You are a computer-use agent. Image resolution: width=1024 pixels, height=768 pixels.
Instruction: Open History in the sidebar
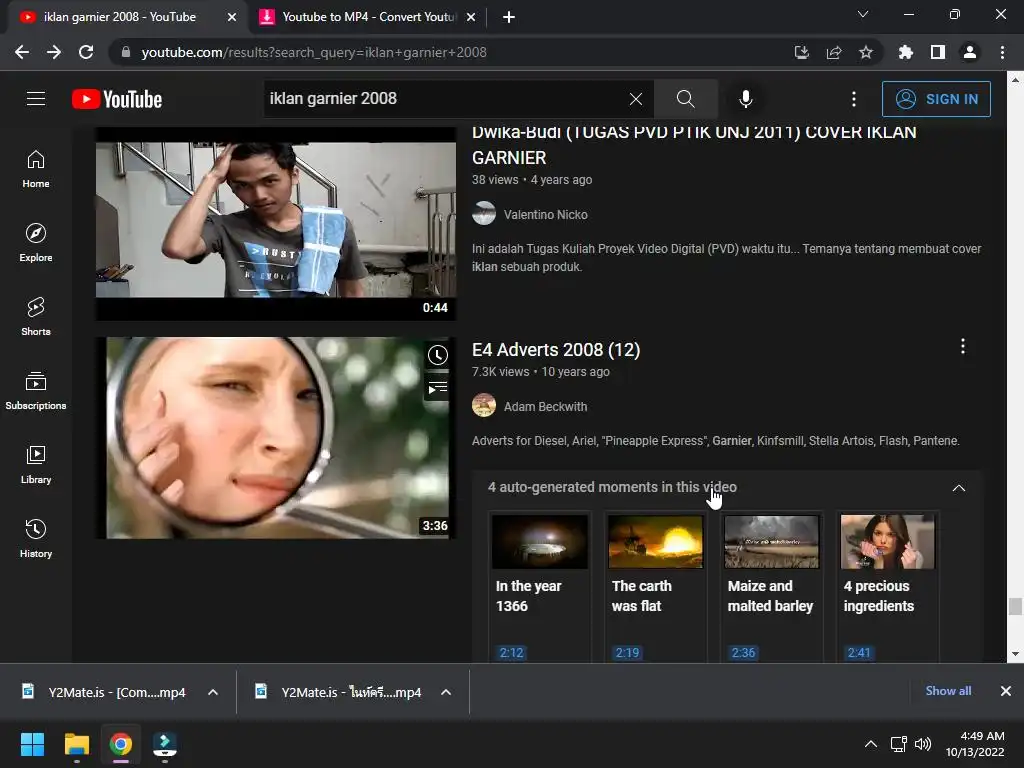tap(36, 538)
